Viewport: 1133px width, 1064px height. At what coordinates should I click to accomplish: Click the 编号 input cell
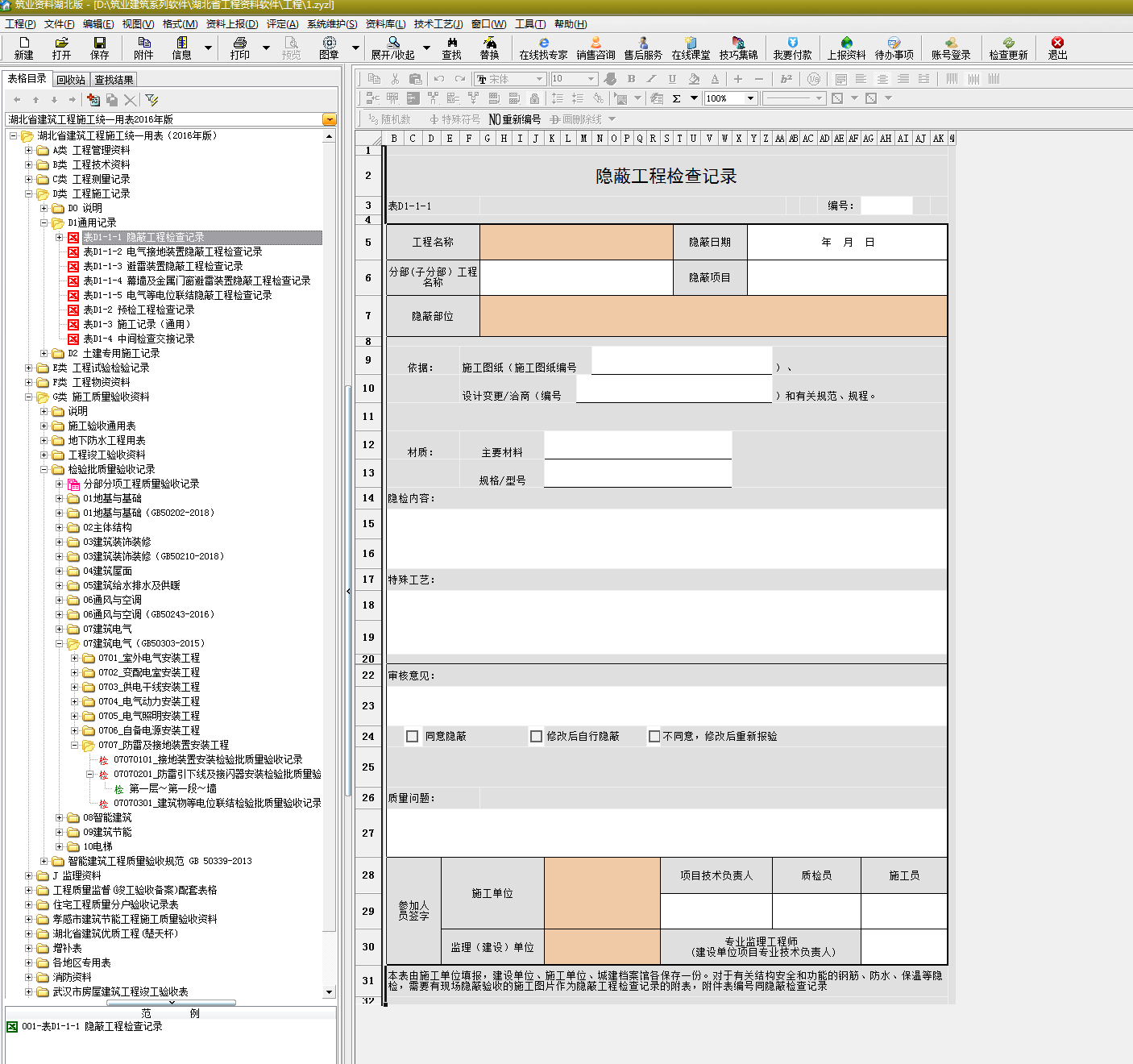point(886,206)
